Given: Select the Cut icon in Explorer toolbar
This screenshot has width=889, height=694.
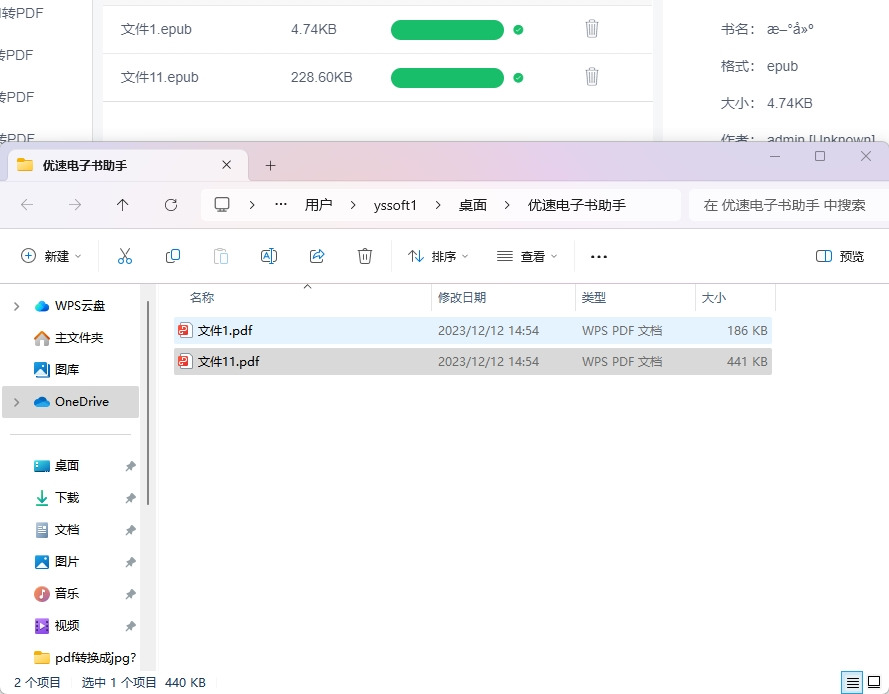Looking at the screenshot, I should click(125, 256).
